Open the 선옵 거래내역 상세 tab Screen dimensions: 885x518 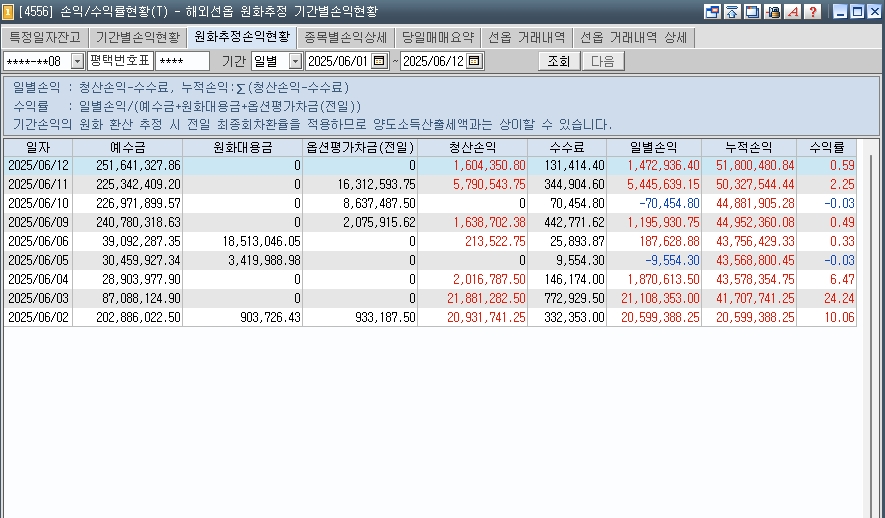coord(633,38)
